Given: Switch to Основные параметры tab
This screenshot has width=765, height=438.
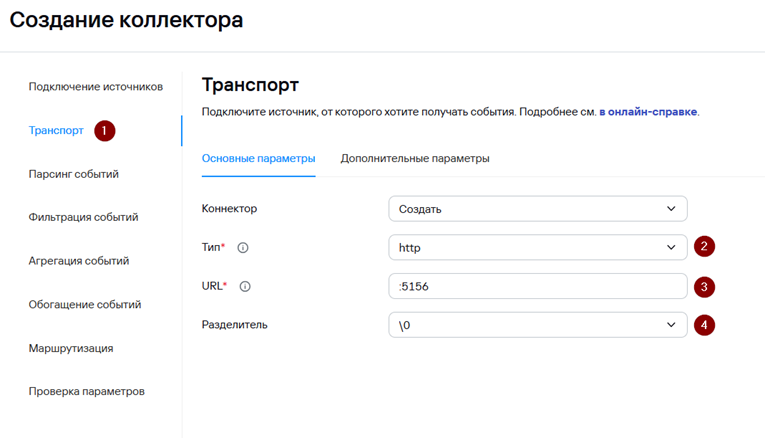Looking at the screenshot, I should [258, 159].
